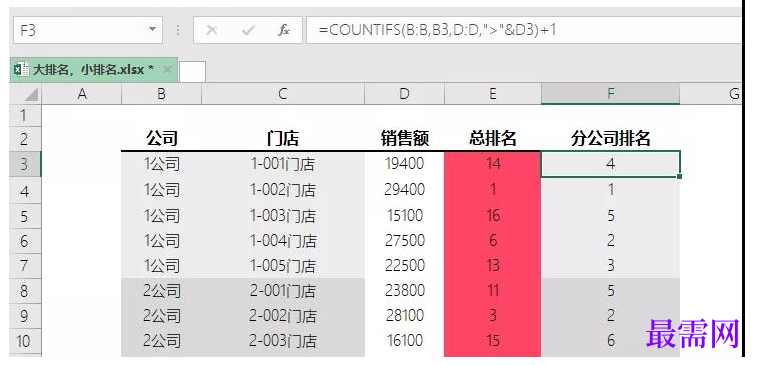The height and width of the screenshot is (365, 758).
Task: Select row 4 header
Action: click(x=25, y=190)
